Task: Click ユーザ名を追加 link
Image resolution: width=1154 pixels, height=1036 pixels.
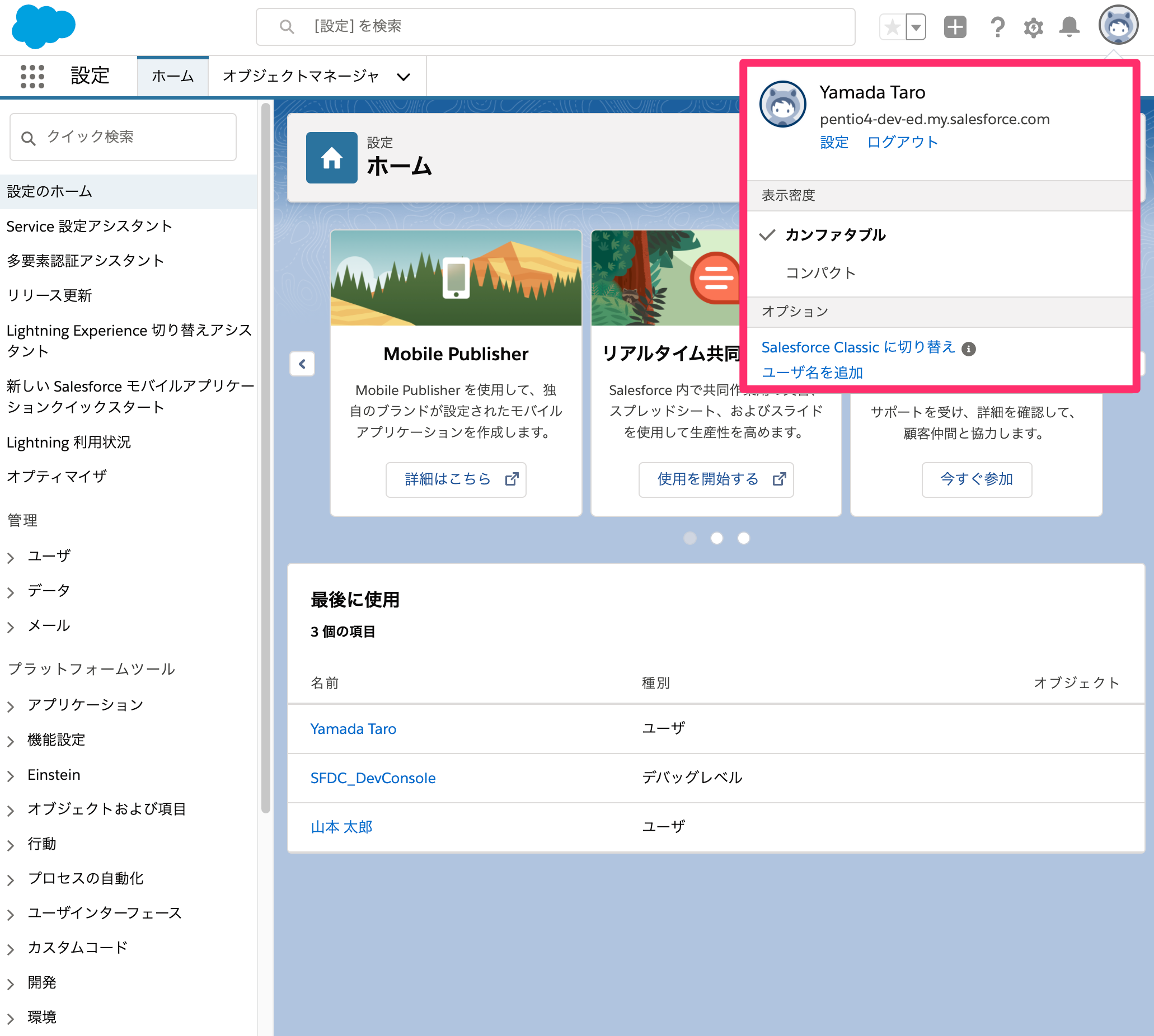Action: pyautogui.click(x=812, y=373)
